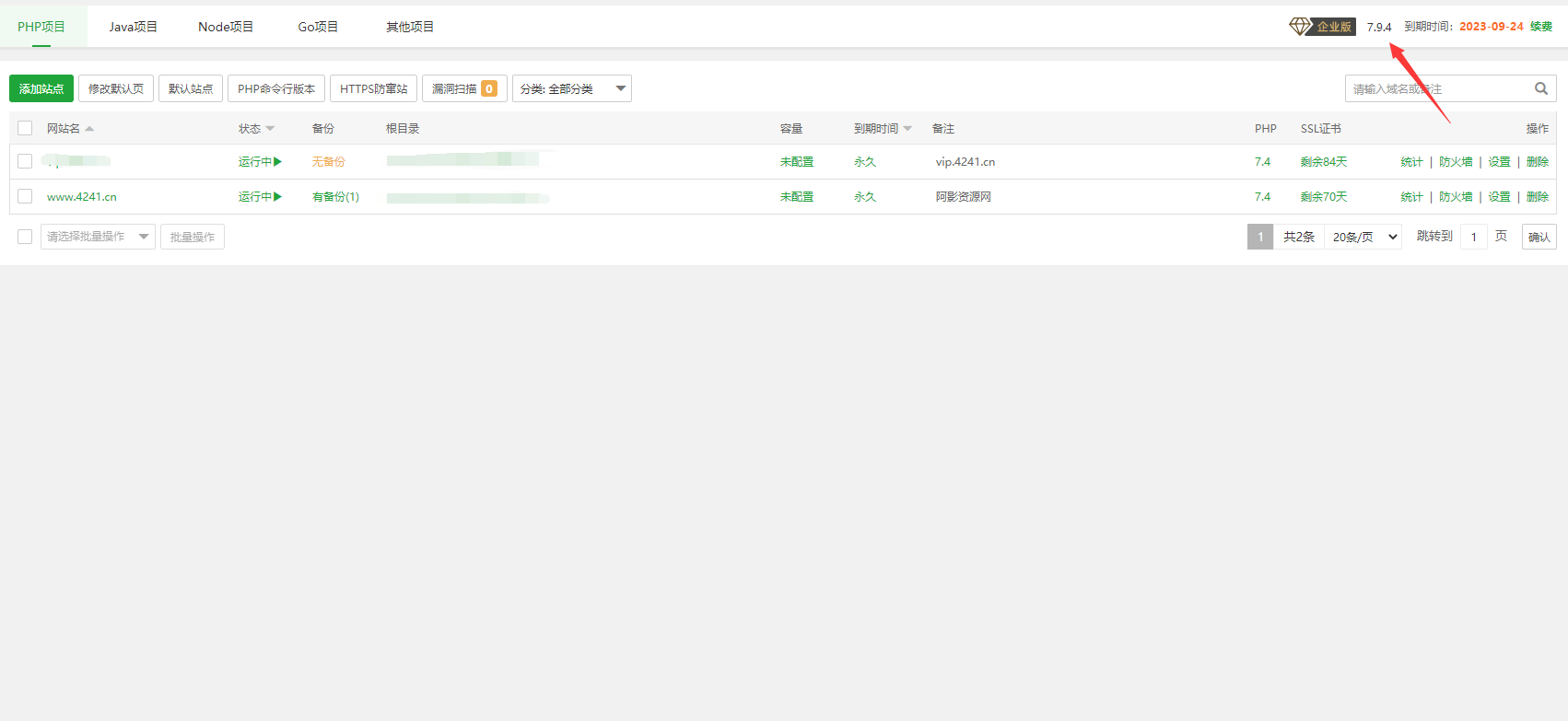Click the 漏洞扫描 count badge

[489, 88]
